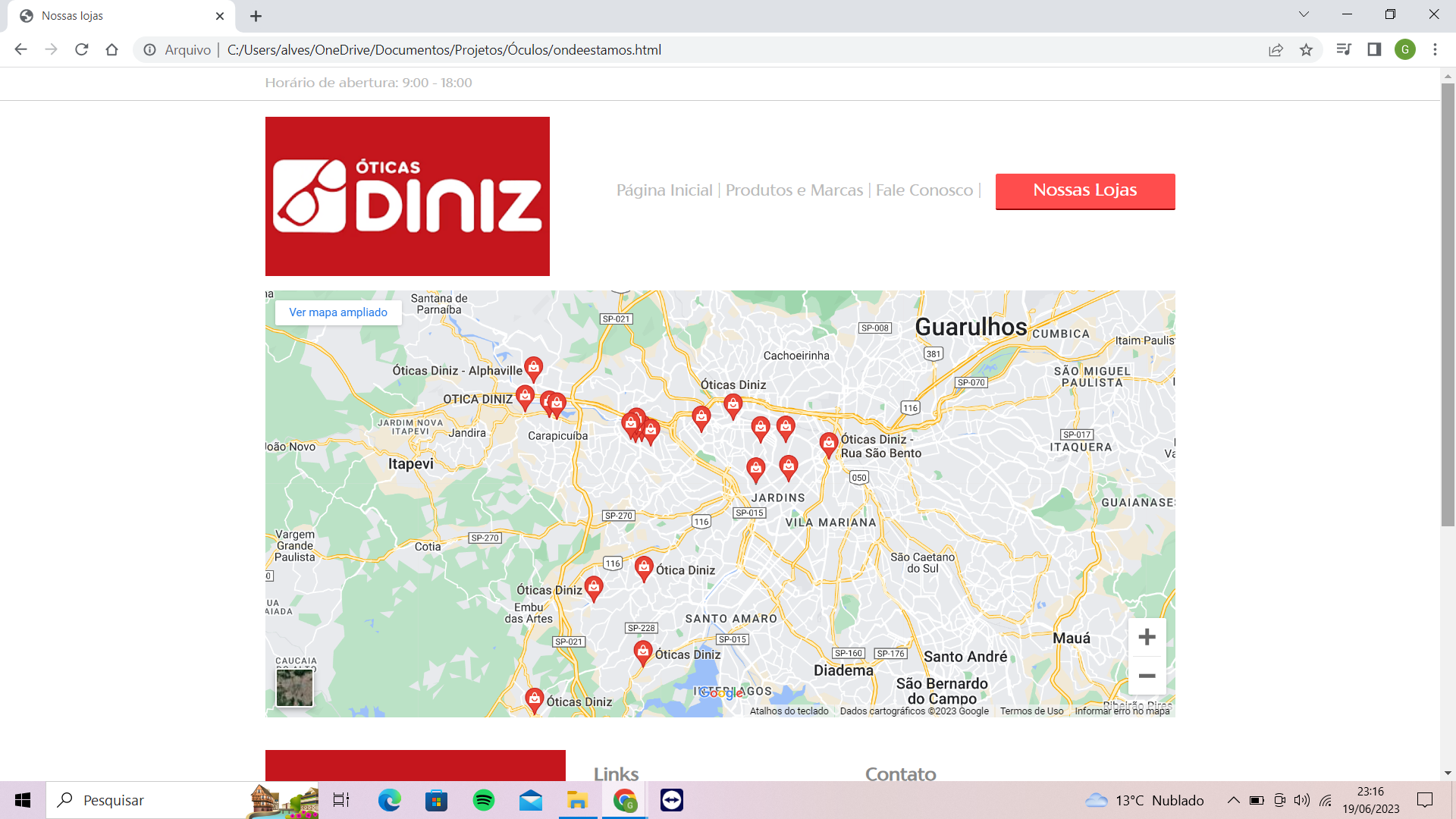Reload the page with refresh icon

point(82,50)
